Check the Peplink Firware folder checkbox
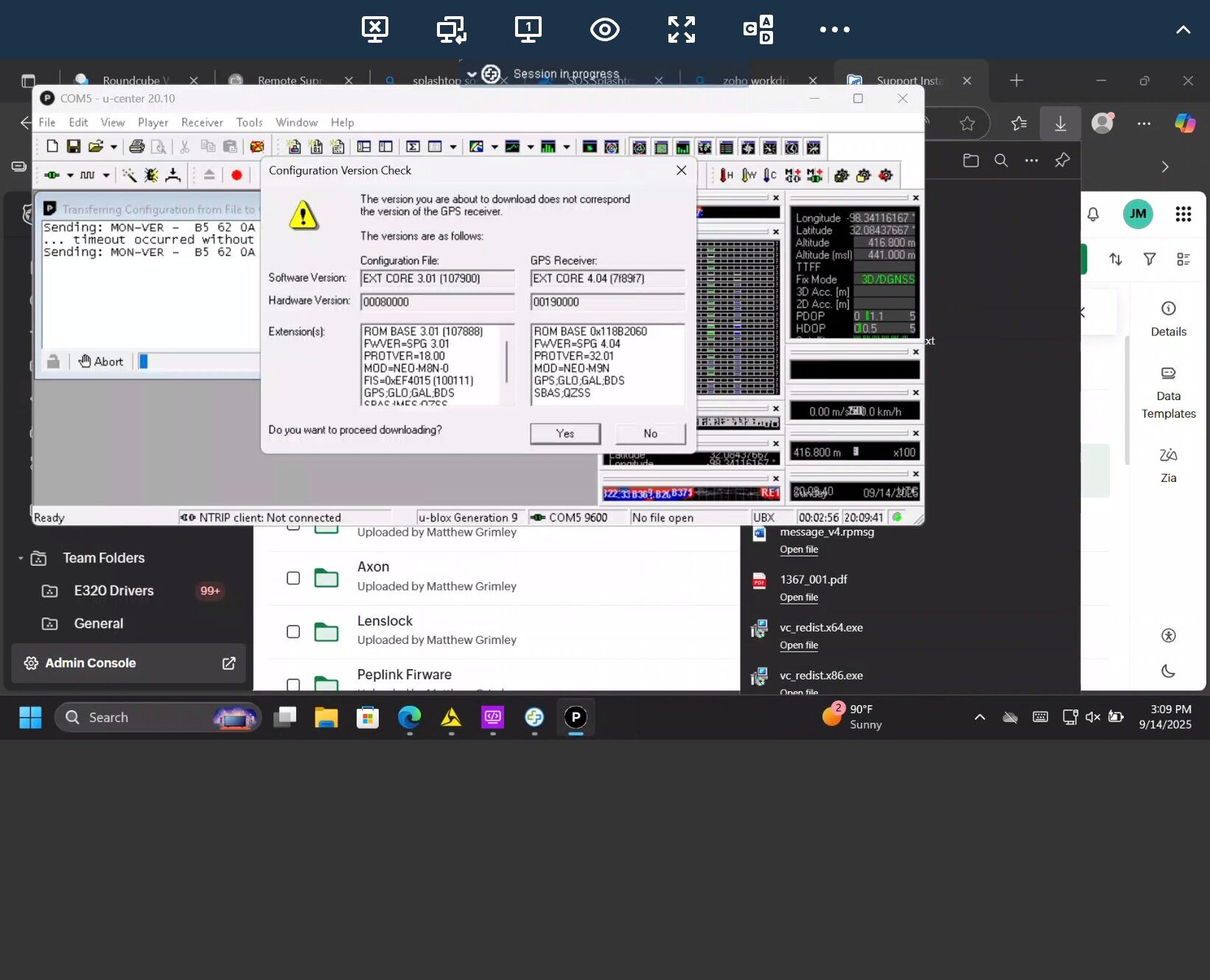1210x980 pixels. [x=293, y=685]
